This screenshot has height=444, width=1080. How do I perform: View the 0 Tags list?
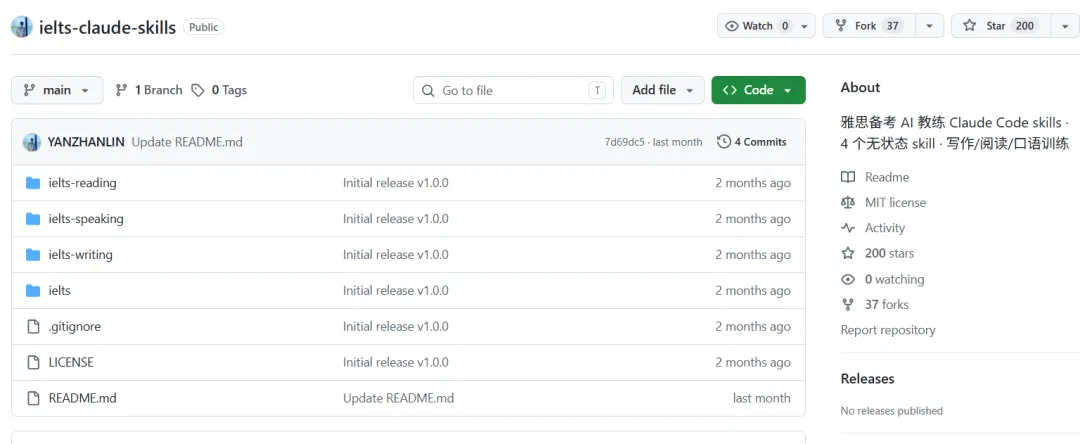pos(219,90)
